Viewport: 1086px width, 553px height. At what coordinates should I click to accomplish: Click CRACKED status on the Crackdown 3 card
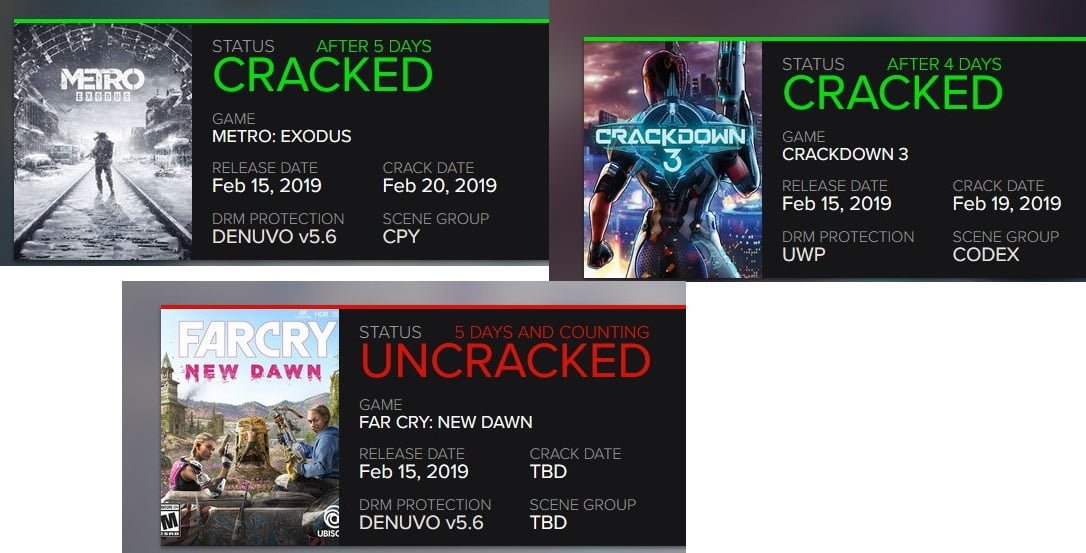[x=892, y=94]
